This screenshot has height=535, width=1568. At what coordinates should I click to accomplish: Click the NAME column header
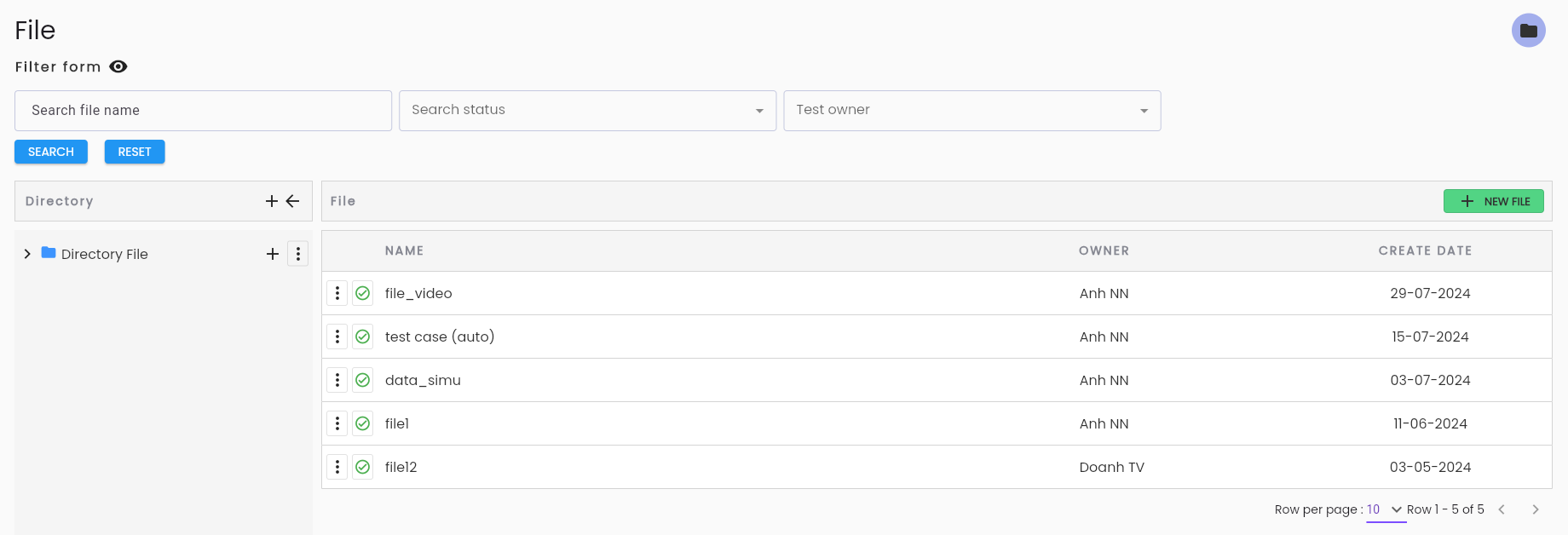coord(405,250)
